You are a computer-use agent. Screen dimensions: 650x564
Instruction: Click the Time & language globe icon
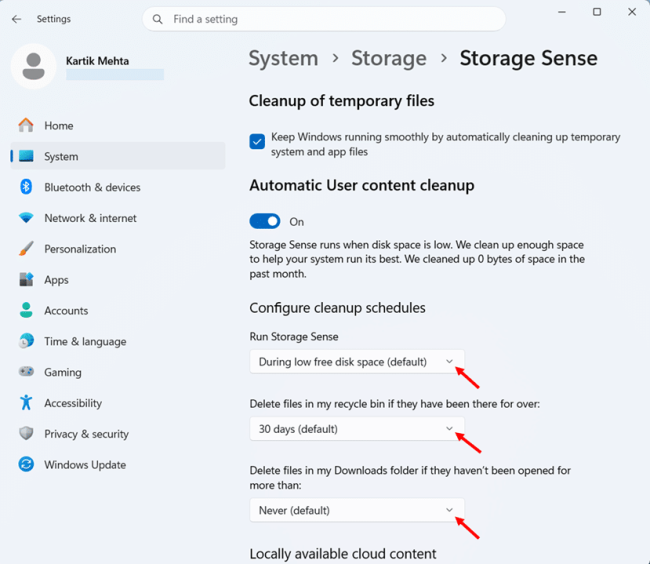[x=26, y=341]
